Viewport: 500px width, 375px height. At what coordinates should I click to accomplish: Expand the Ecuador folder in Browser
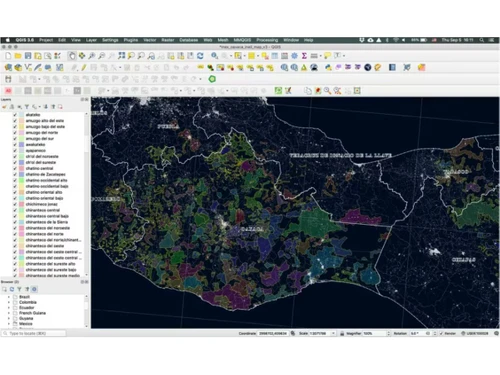[x=9, y=308]
